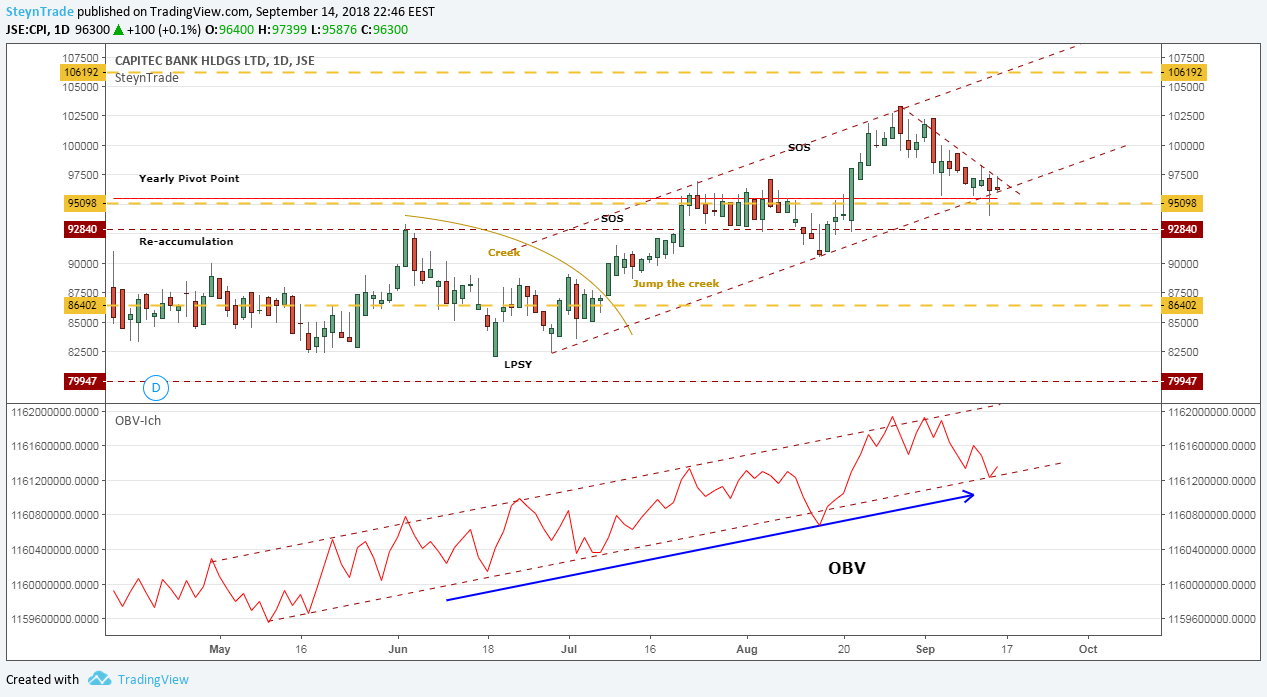Open the SteynTrade author link in header
Viewport: 1267px width, 697px height.
tap(38, 11)
